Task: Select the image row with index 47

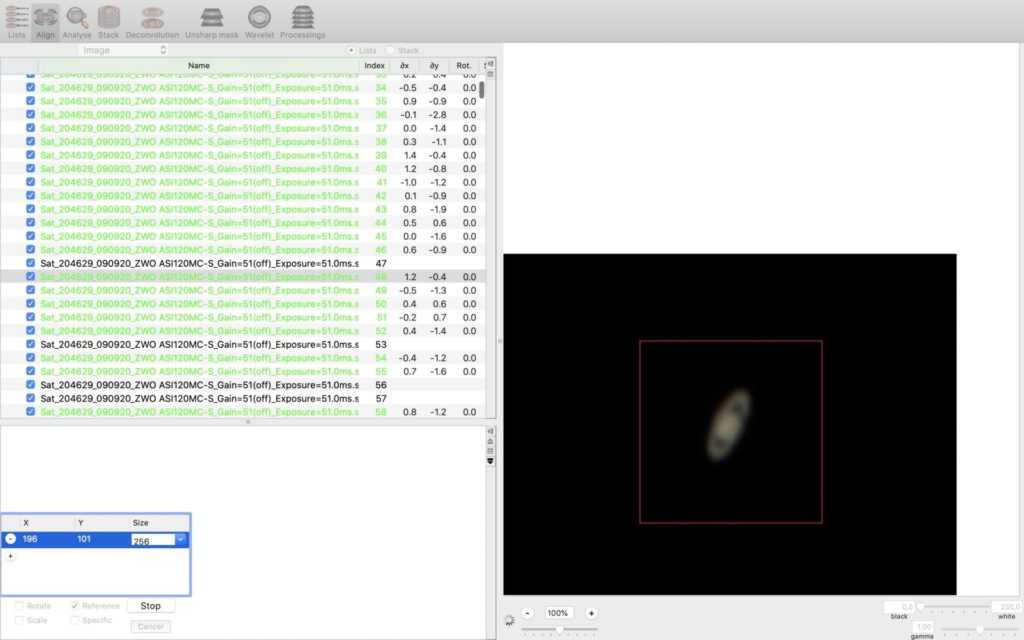Action: pyautogui.click(x=242, y=263)
